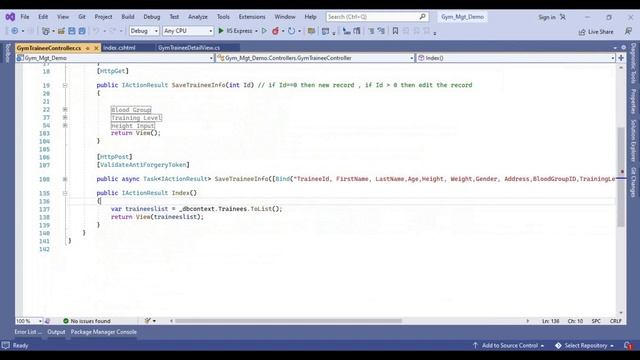
Task: Click the split editor window icon
Action: [x=621, y=58]
